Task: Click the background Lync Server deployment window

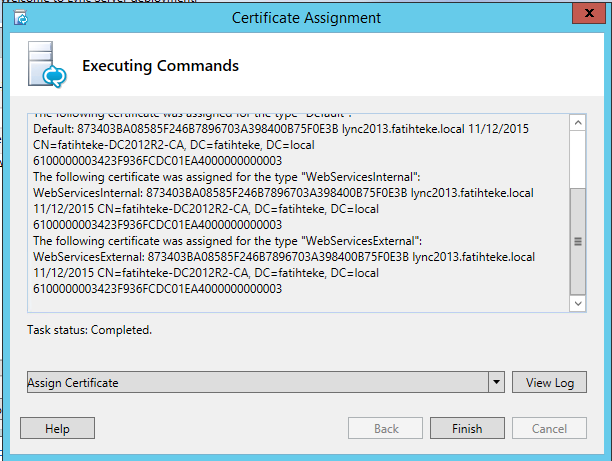Action: [x=100, y=2]
